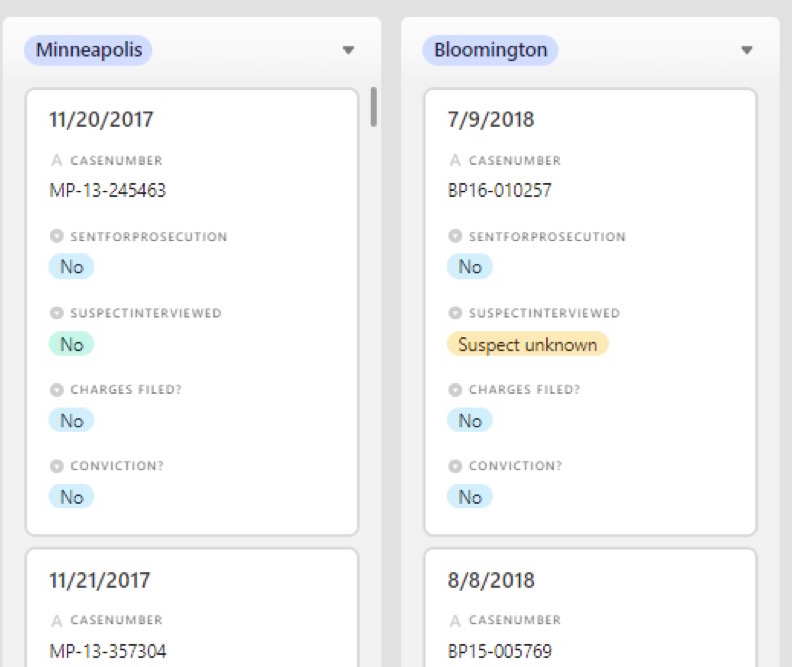Image resolution: width=792 pixels, height=667 pixels.
Task: Open the Bloomington column dropdown arrow
Action: (x=747, y=50)
